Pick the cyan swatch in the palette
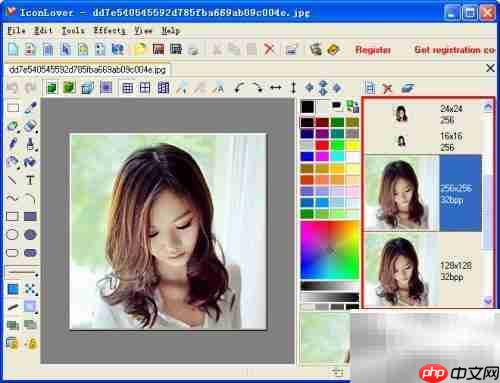 coord(337,156)
